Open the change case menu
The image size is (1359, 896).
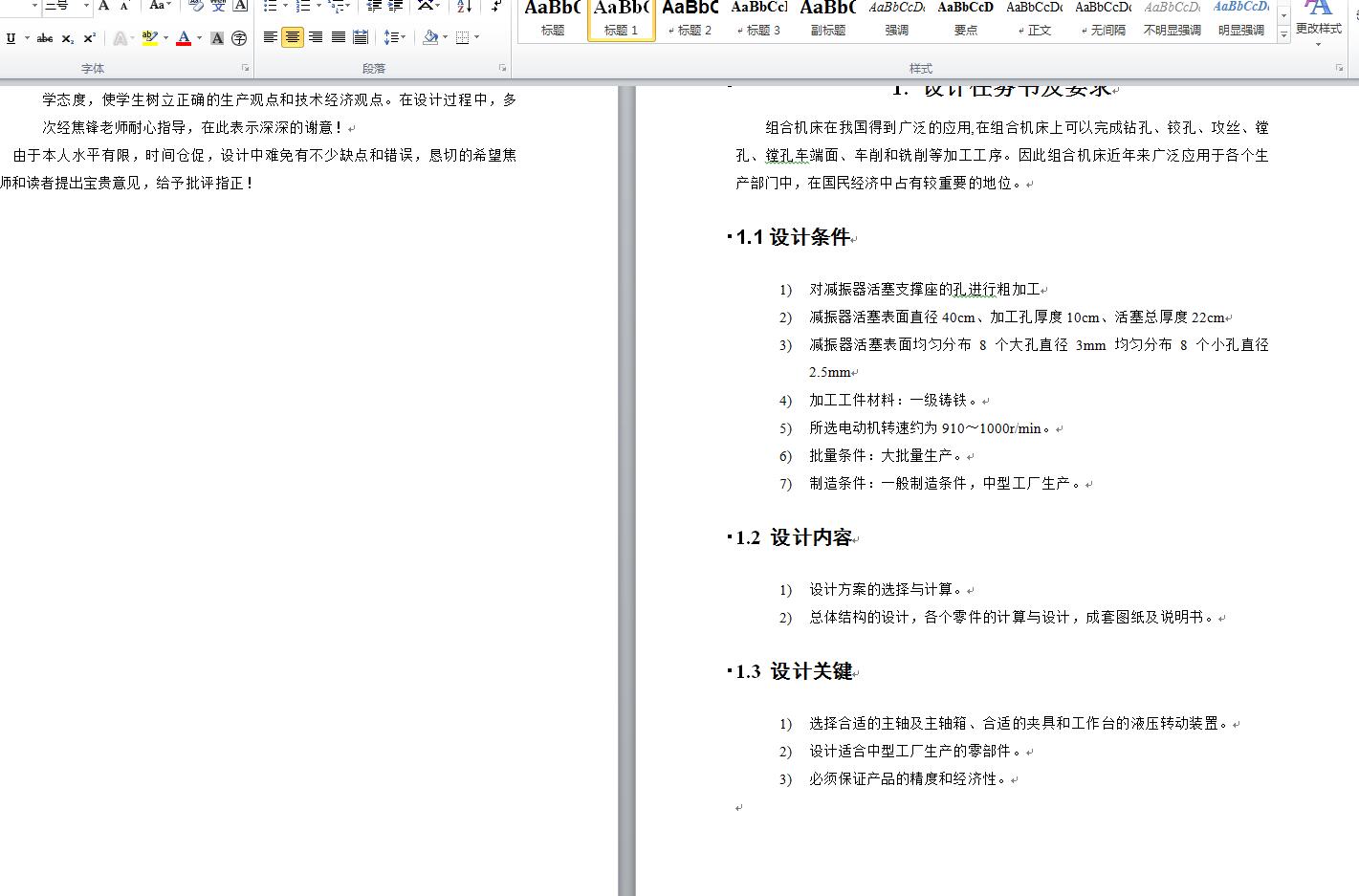(x=160, y=6)
